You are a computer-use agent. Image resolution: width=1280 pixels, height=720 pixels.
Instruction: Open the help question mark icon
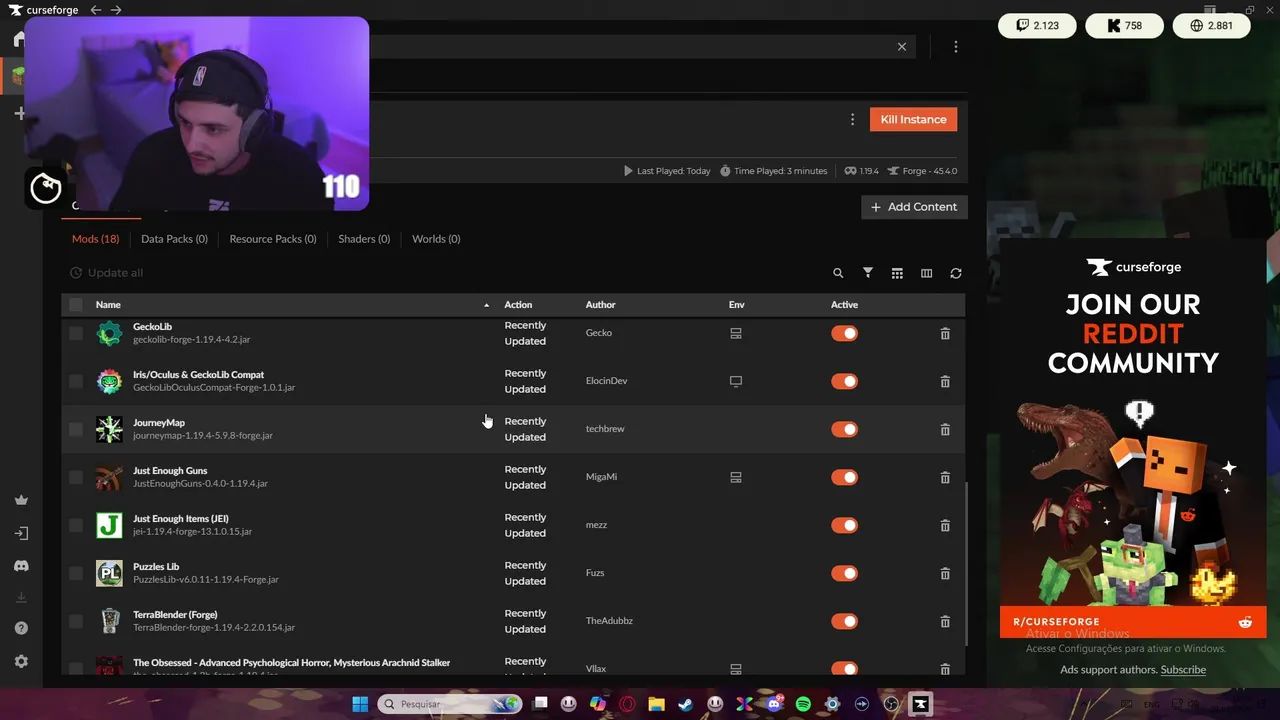tap(21, 628)
